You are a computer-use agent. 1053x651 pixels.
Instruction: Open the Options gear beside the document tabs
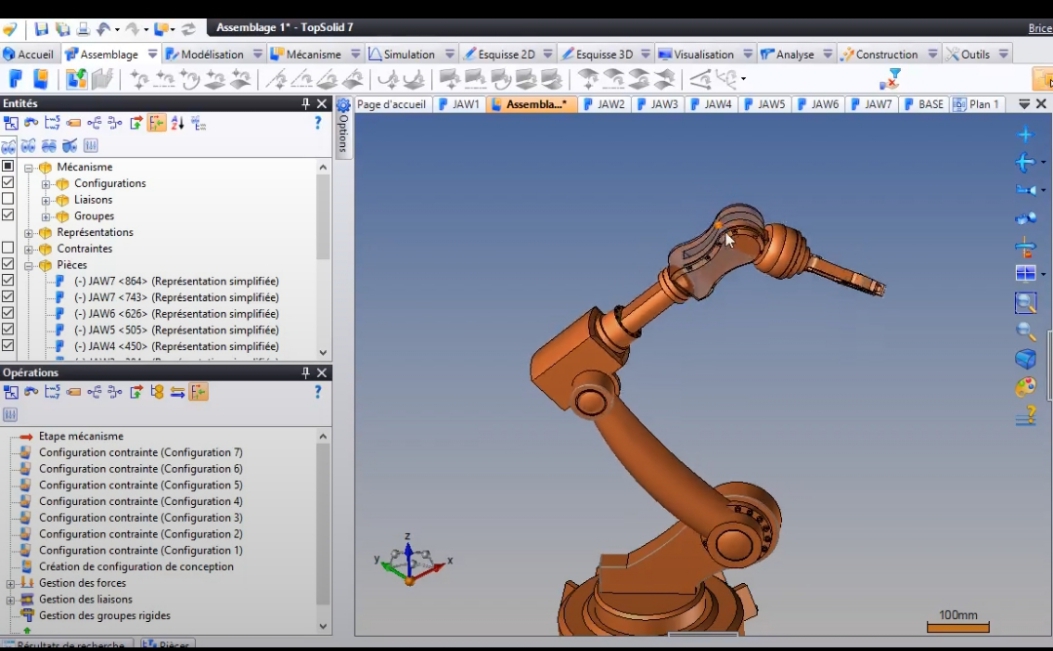click(343, 105)
